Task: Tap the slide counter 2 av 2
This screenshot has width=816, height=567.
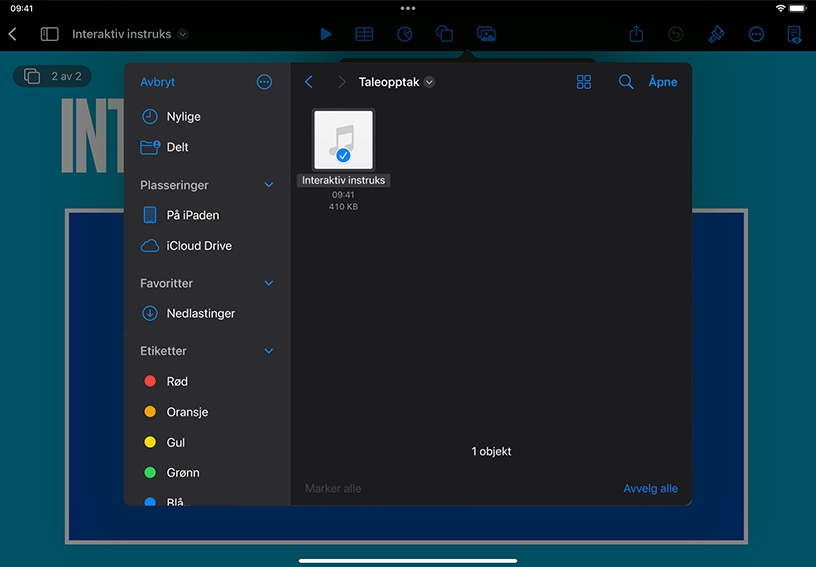Action: (x=52, y=76)
